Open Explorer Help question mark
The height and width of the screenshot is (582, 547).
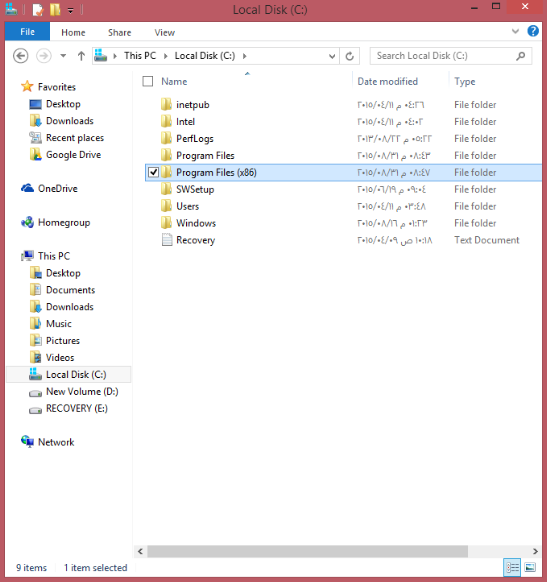pyautogui.click(x=533, y=31)
